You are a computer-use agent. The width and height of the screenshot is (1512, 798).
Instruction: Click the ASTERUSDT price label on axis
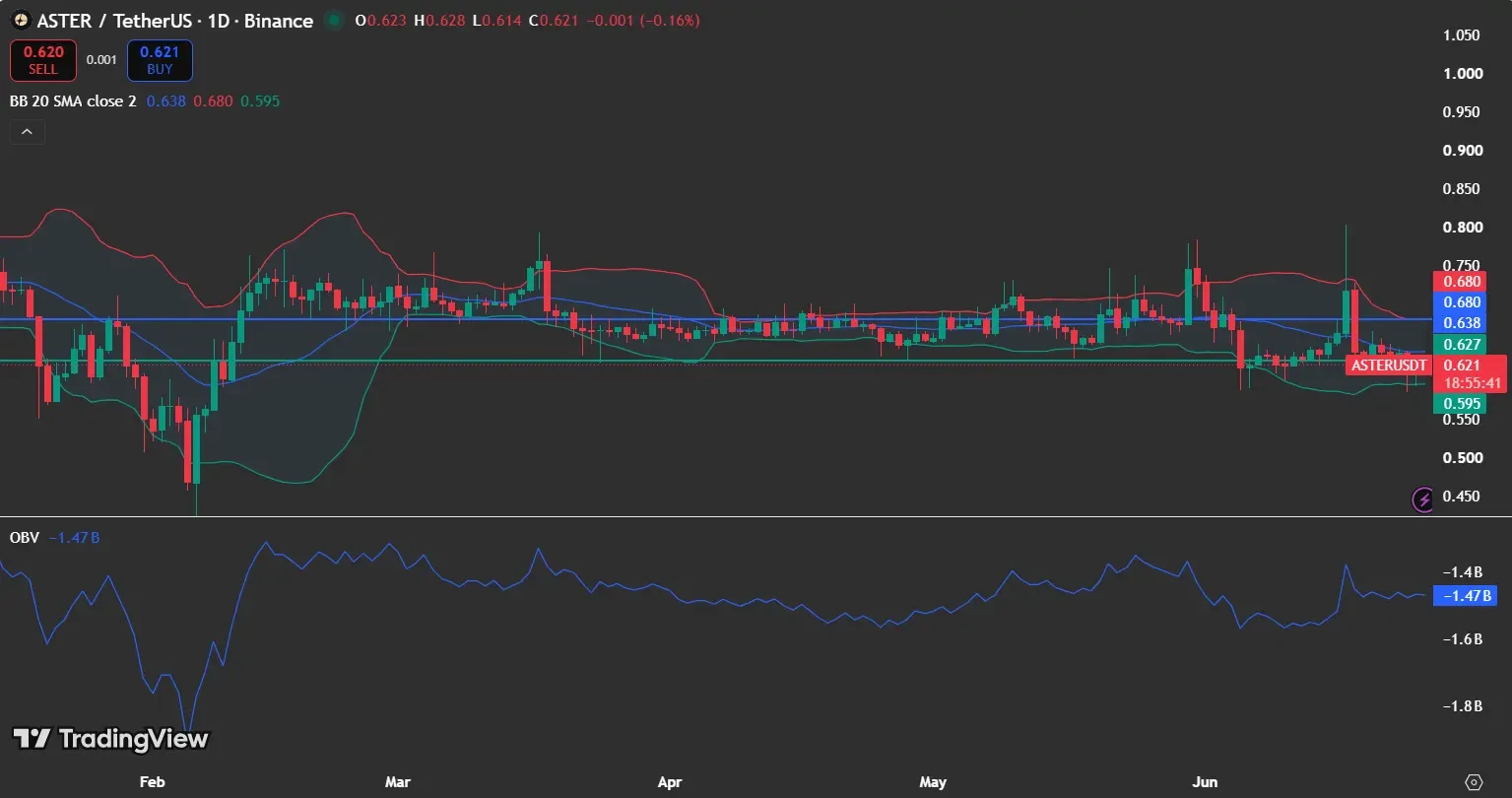(1388, 365)
